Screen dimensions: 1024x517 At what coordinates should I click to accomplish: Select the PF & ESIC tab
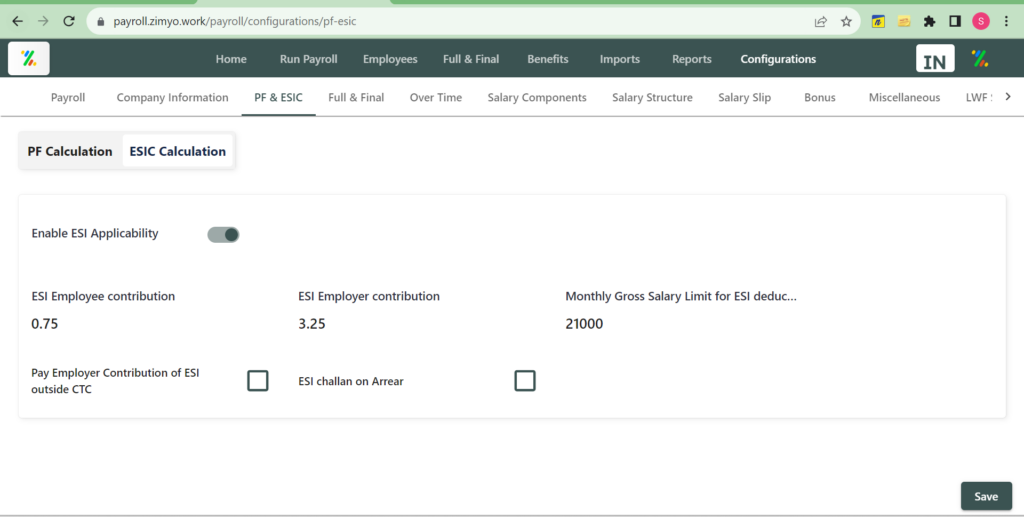[278, 97]
